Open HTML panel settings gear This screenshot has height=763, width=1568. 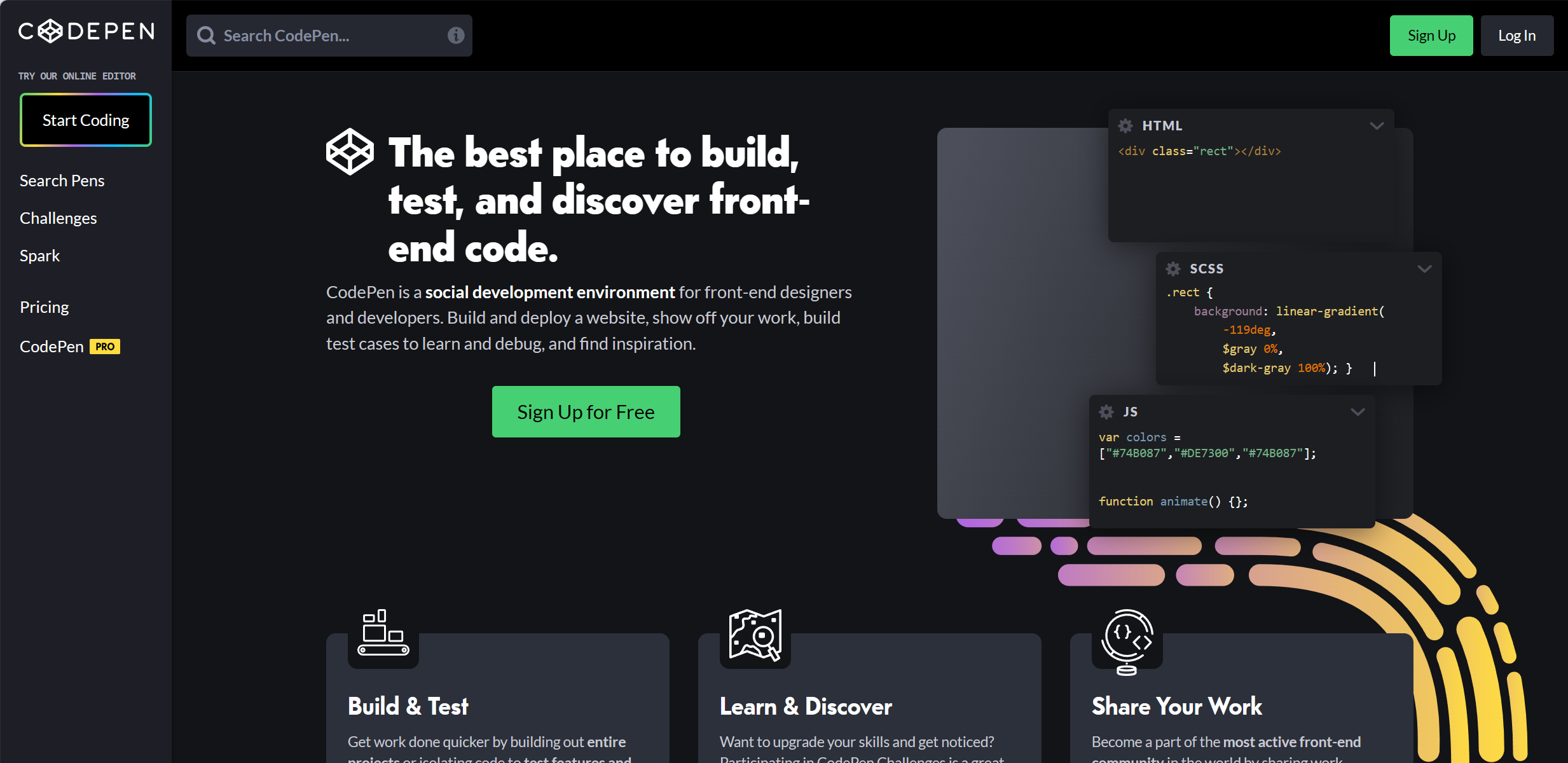1125,126
